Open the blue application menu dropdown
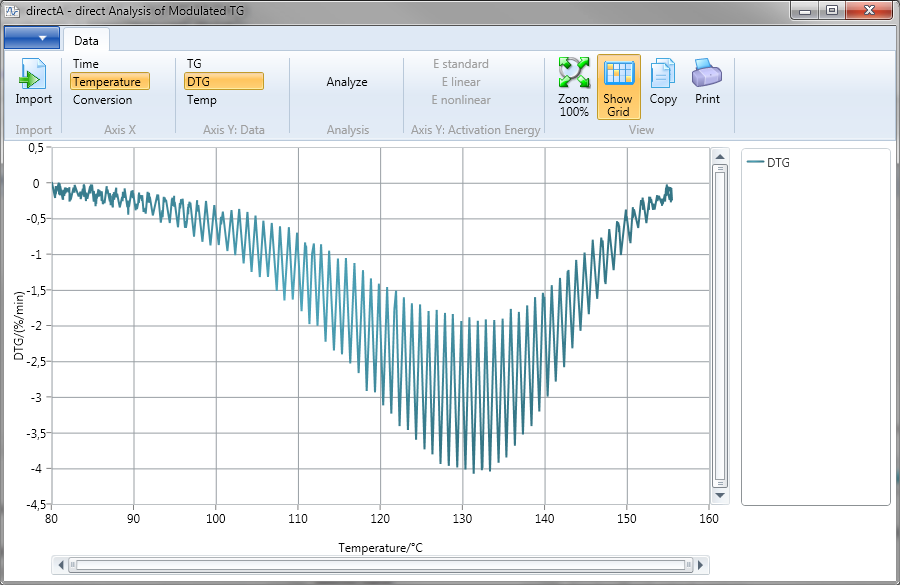 coord(32,38)
